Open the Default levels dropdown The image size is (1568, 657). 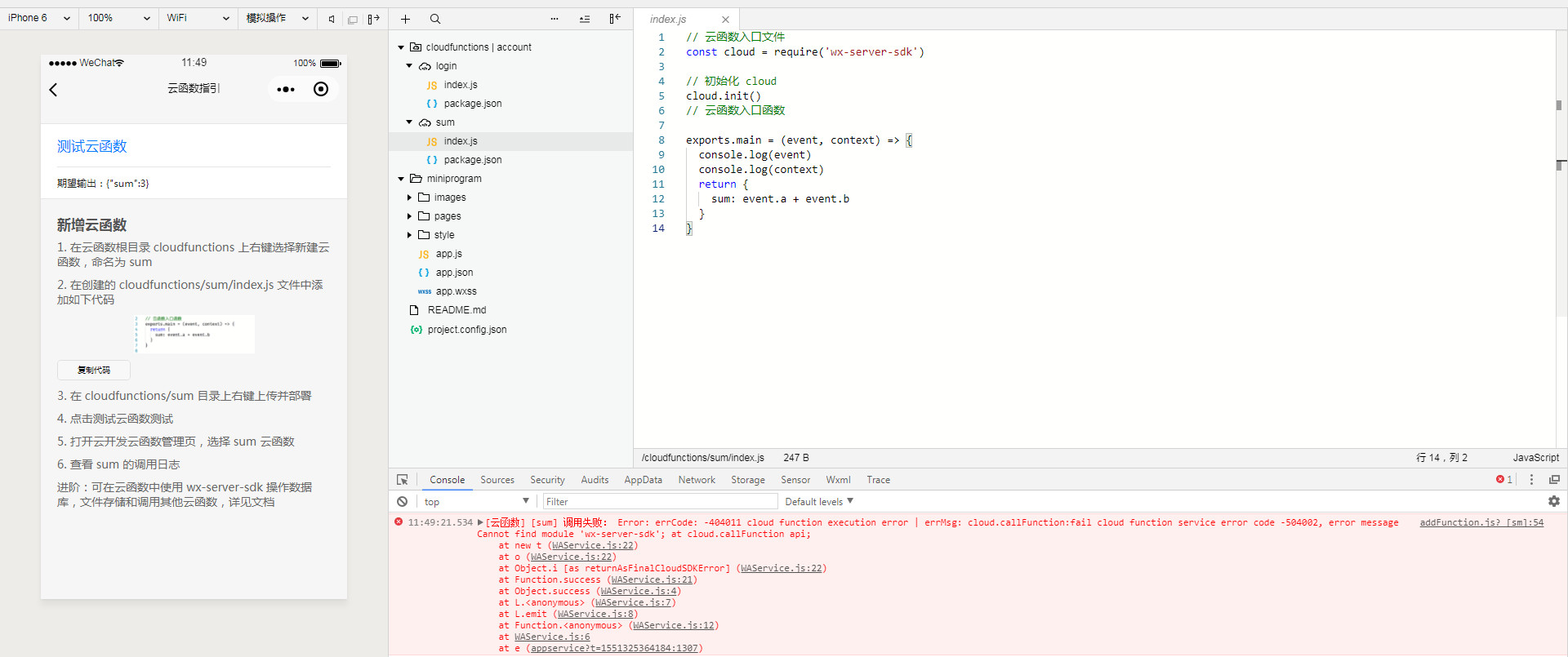818,501
